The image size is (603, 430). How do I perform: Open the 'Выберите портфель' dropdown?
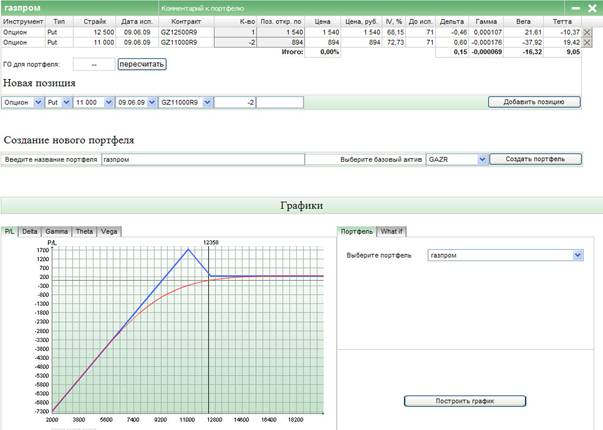pos(577,255)
